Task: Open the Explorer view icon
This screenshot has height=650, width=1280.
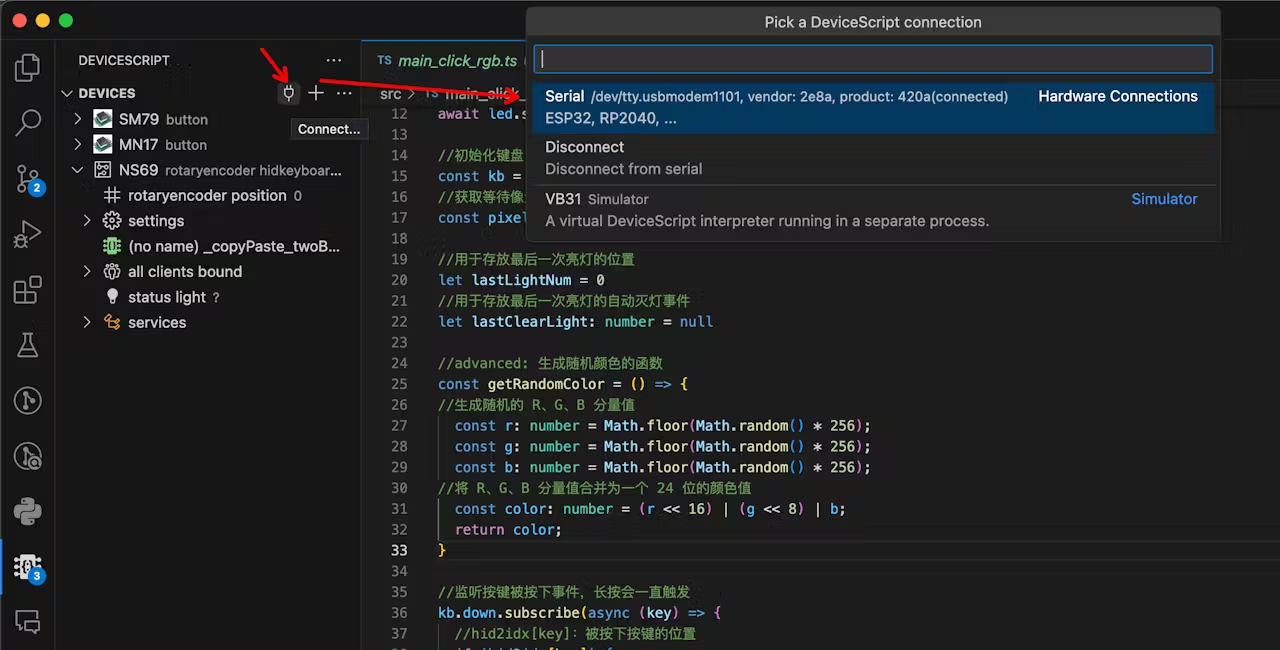Action: (27, 67)
